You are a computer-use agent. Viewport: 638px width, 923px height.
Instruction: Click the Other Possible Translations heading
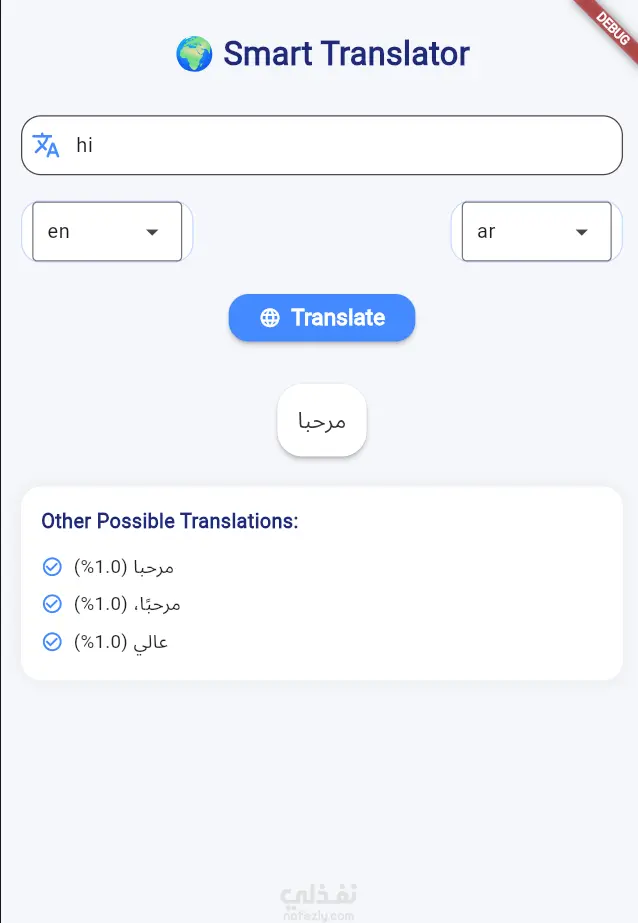pos(170,521)
